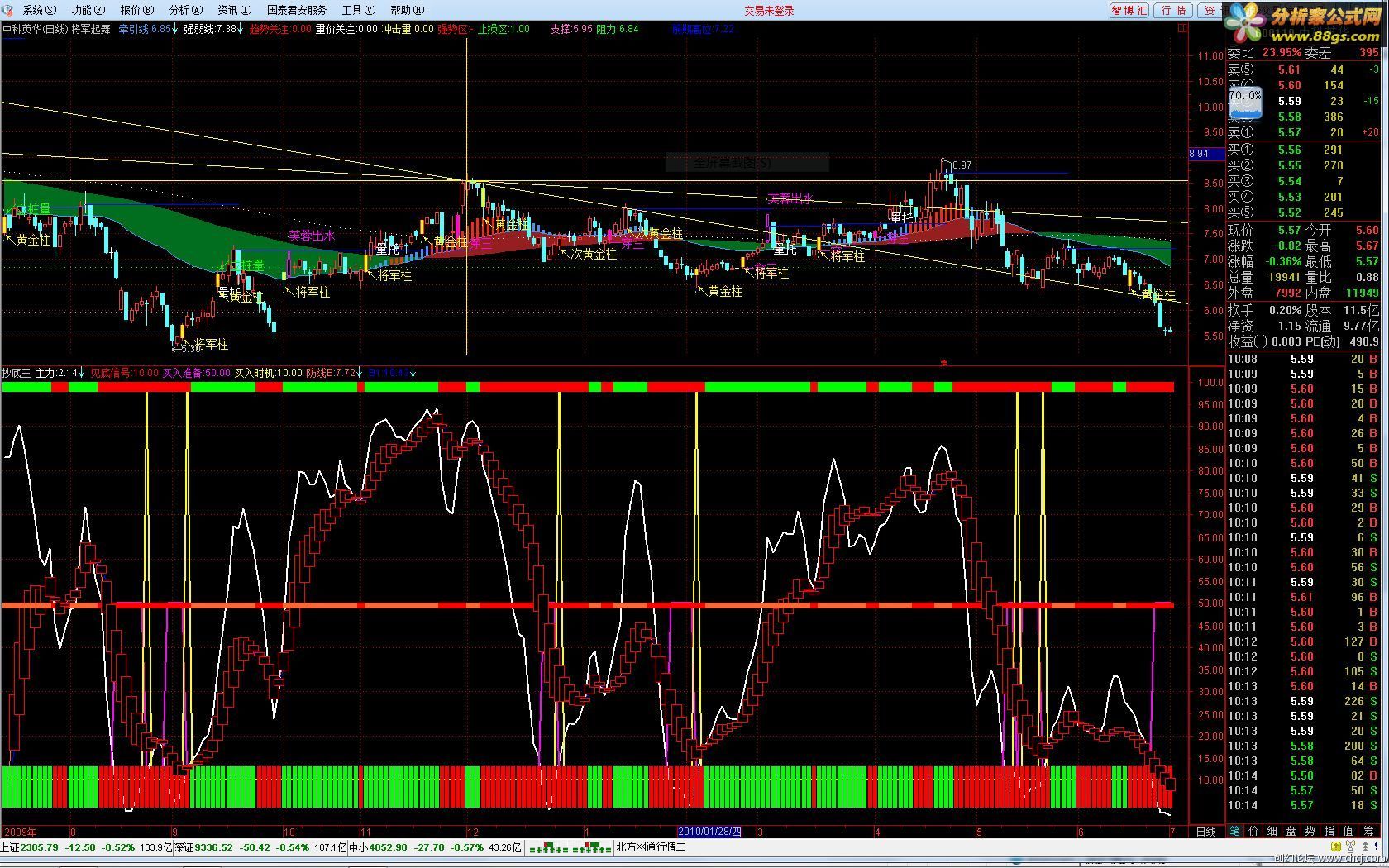Click the 支撑:5.95 readout
This screenshot has height=868, width=1389.
pos(570,29)
